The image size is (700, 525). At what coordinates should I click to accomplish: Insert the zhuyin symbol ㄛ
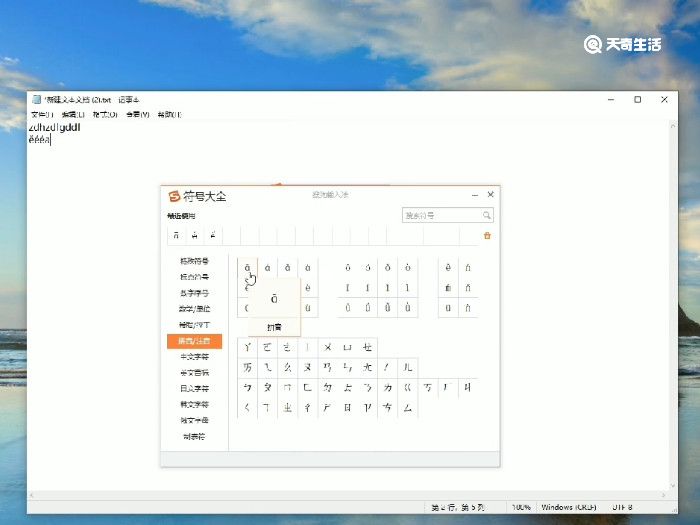click(x=267, y=347)
